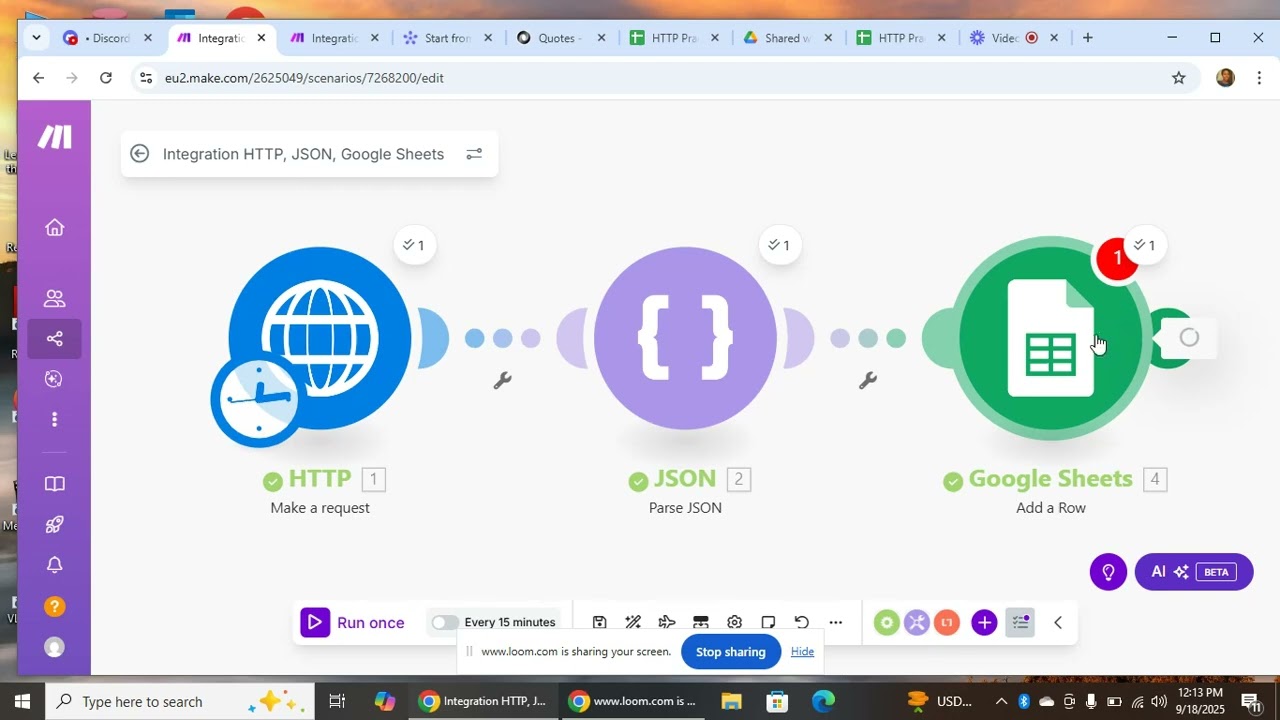Open the rocket What's new icon
This screenshot has height=720, width=1280.
[x=55, y=524]
